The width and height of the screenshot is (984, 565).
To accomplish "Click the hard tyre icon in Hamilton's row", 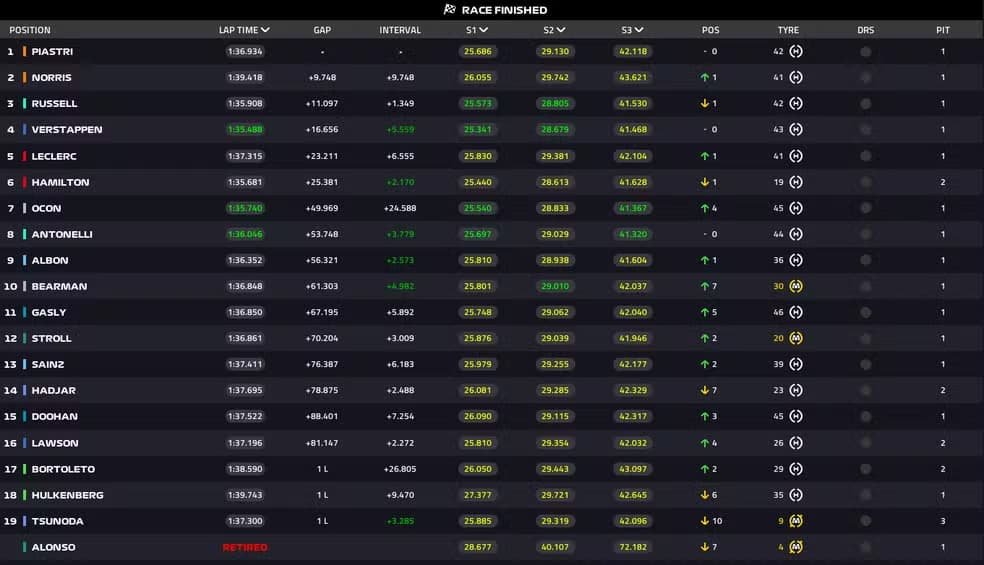I will pyautogui.click(x=796, y=182).
